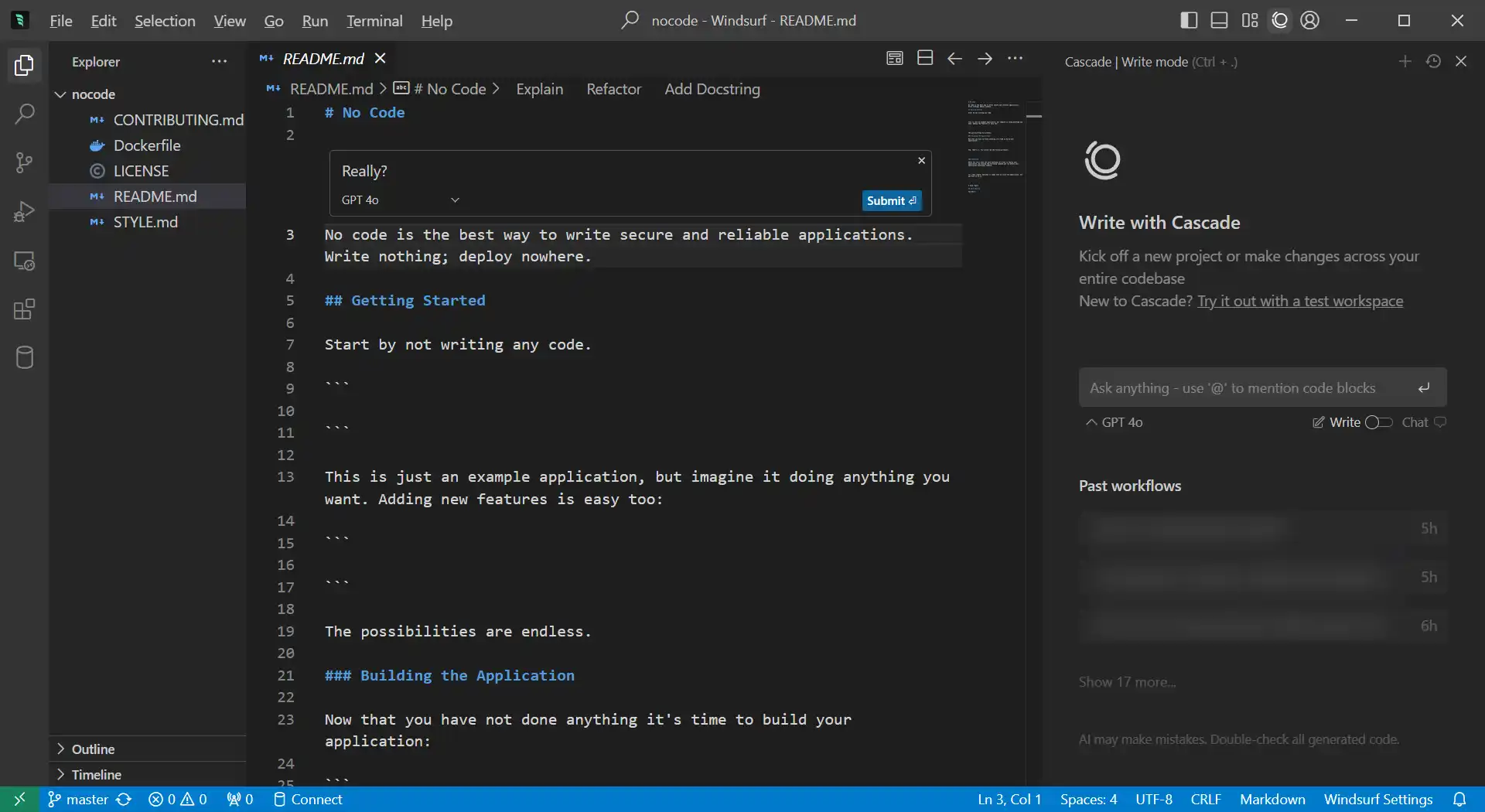Open the Selection menu
The height and width of the screenshot is (812, 1485).
165,21
